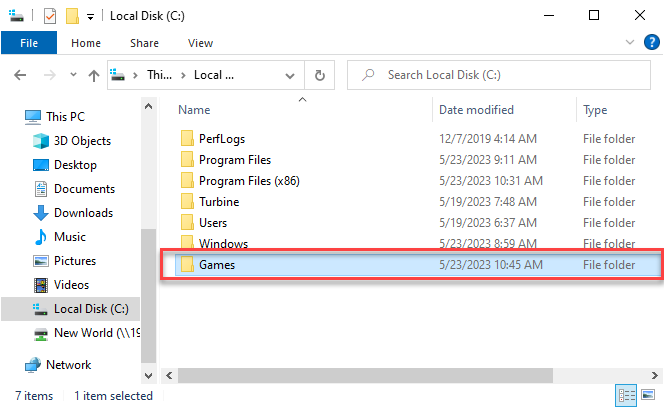The width and height of the screenshot is (664, 408).
Task: Click the Up one level arrow
Action: pyautogui.click(x=94, y=75)
